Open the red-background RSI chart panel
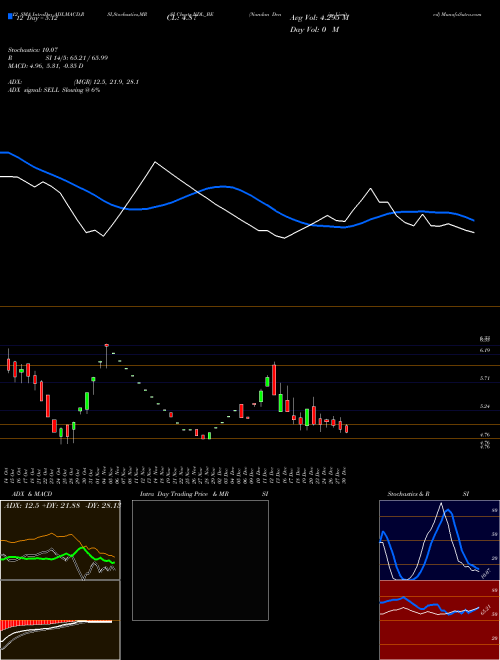This screenshot has height=660, width=500. [439, 620]
